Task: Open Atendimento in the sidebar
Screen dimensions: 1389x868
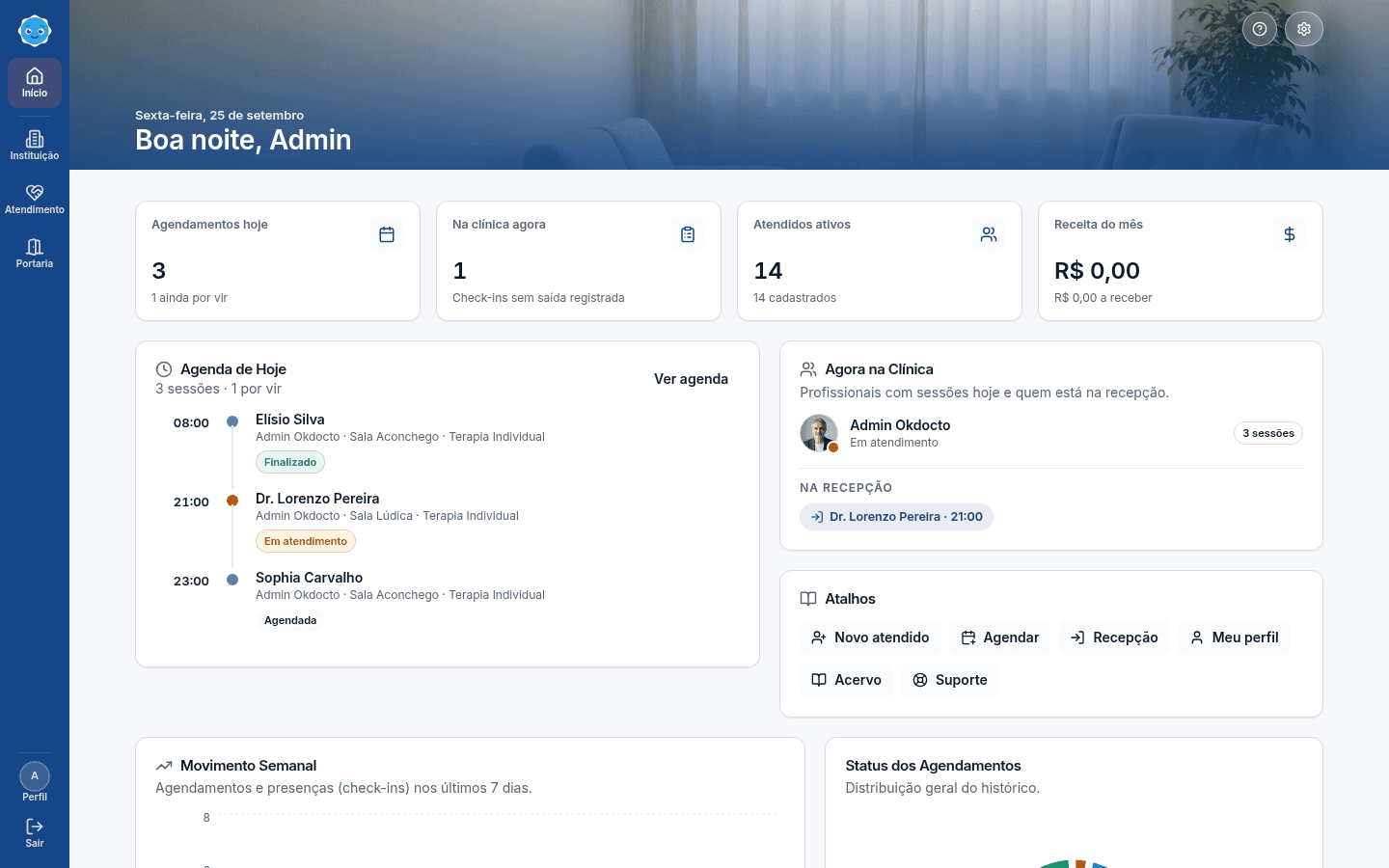Action: click(35, 200)
